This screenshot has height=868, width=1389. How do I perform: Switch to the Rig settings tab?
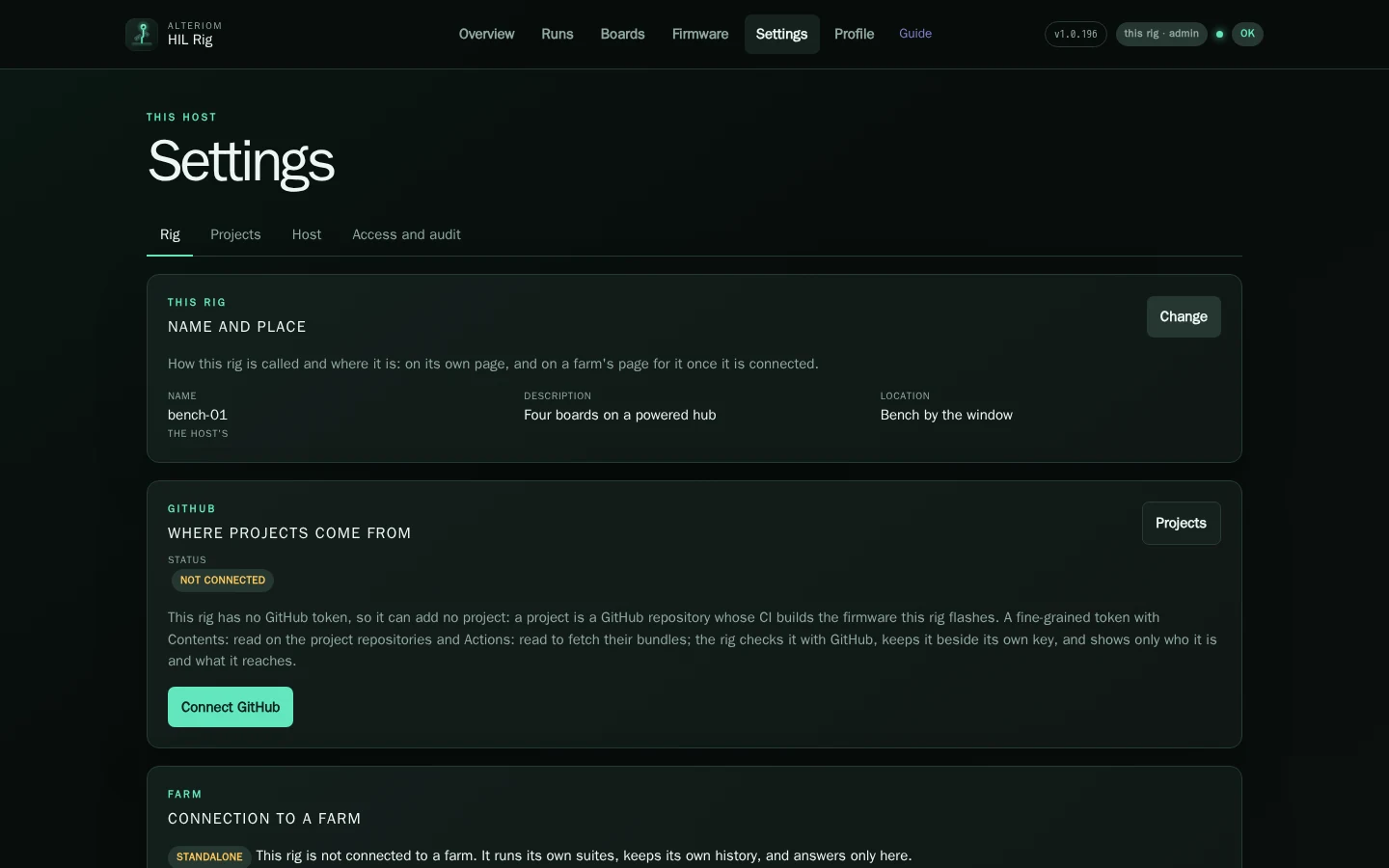[170, 234]
